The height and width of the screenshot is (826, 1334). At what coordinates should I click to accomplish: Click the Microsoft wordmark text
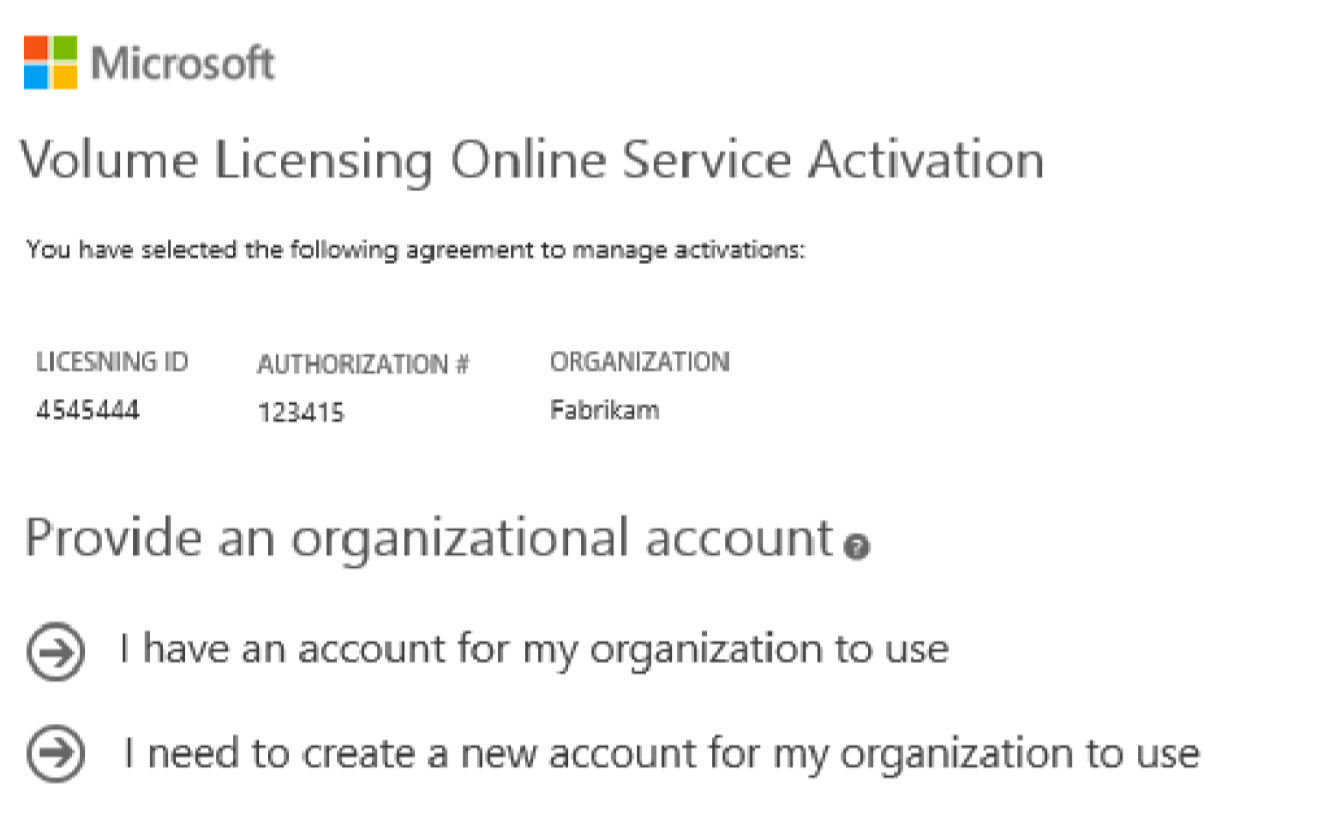(x=183, y=63)
